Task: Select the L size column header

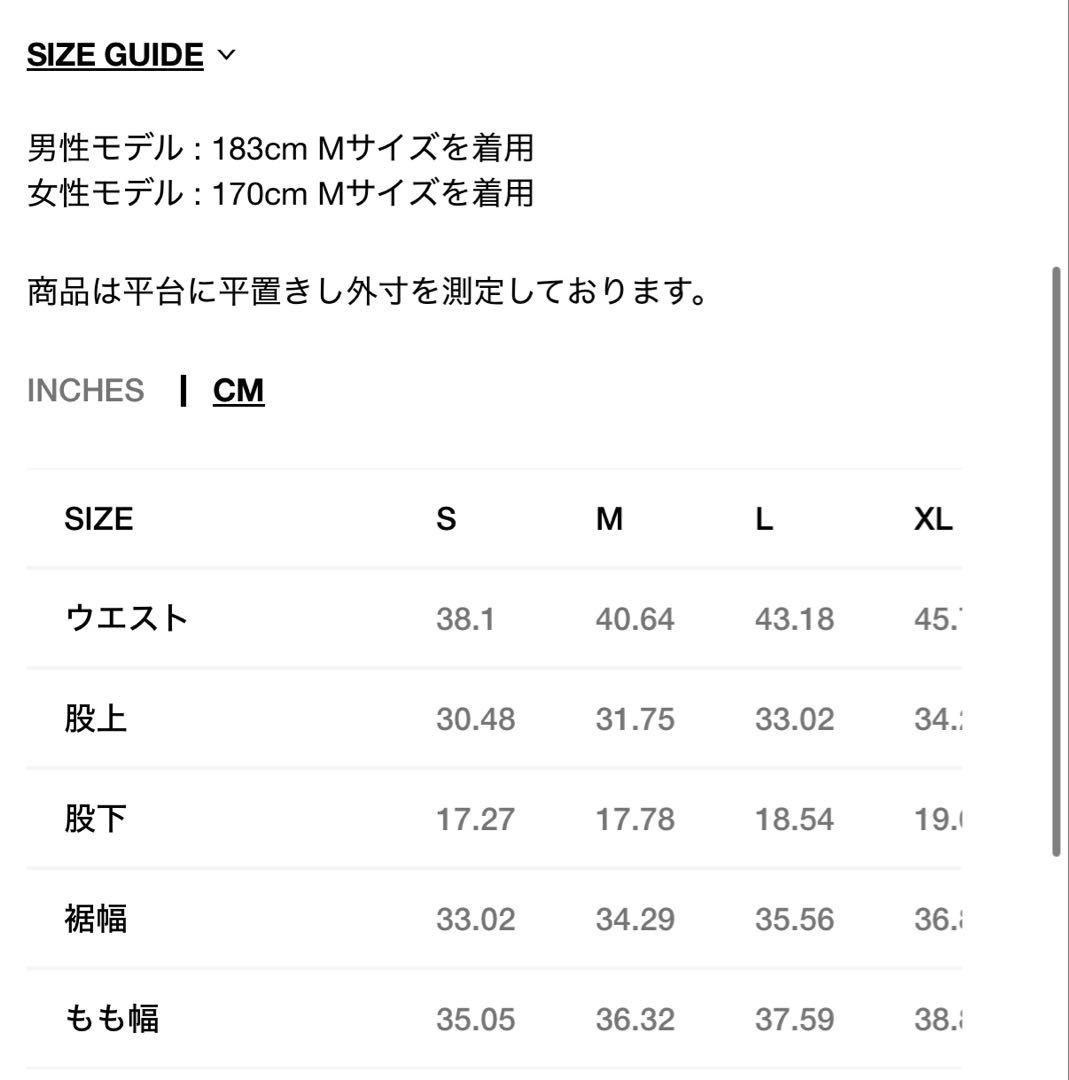Action: click(x=764, y=519)
